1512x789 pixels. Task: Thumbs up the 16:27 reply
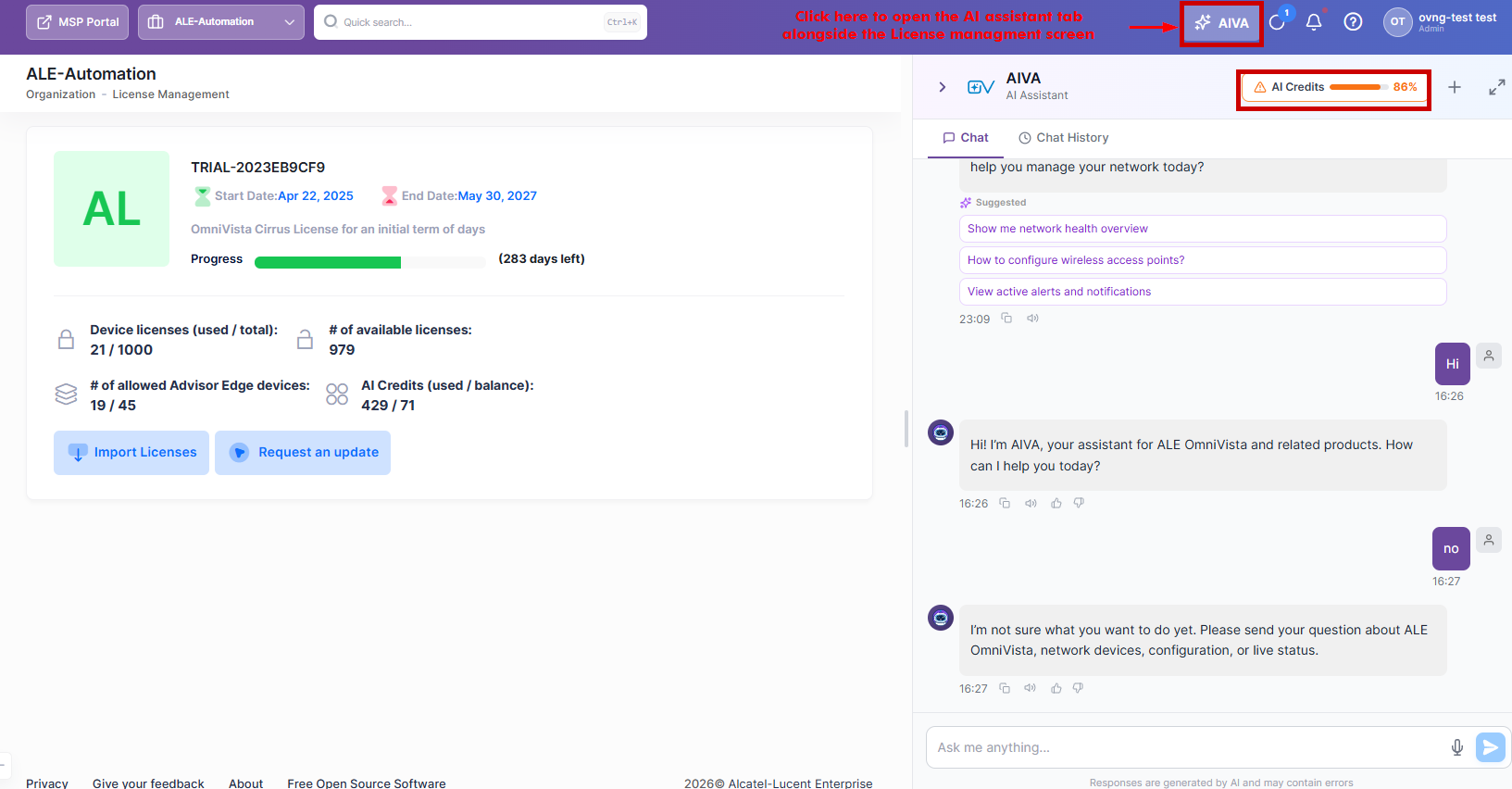(x=1056, y=689)
